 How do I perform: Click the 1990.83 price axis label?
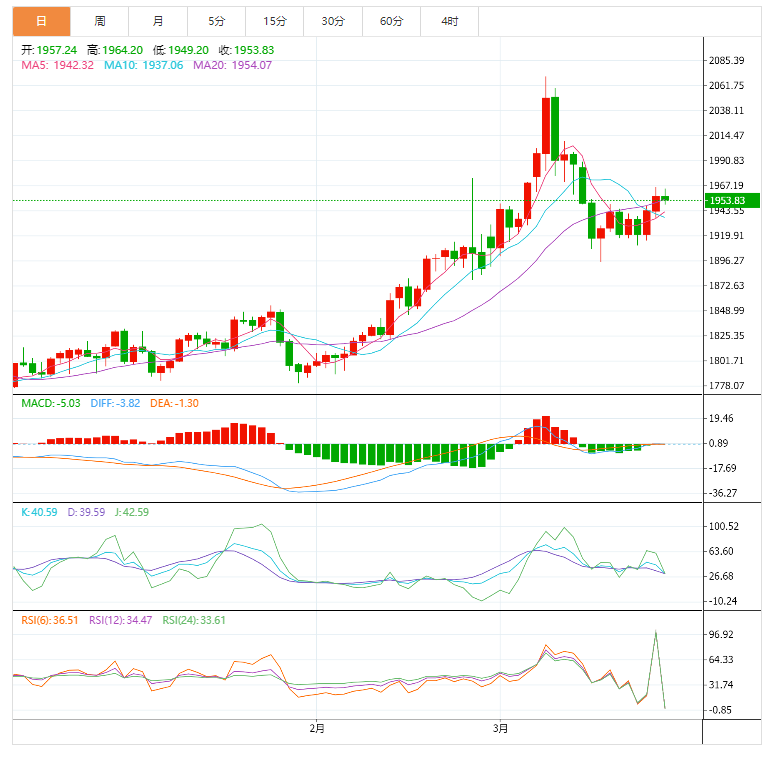(727, 161)
